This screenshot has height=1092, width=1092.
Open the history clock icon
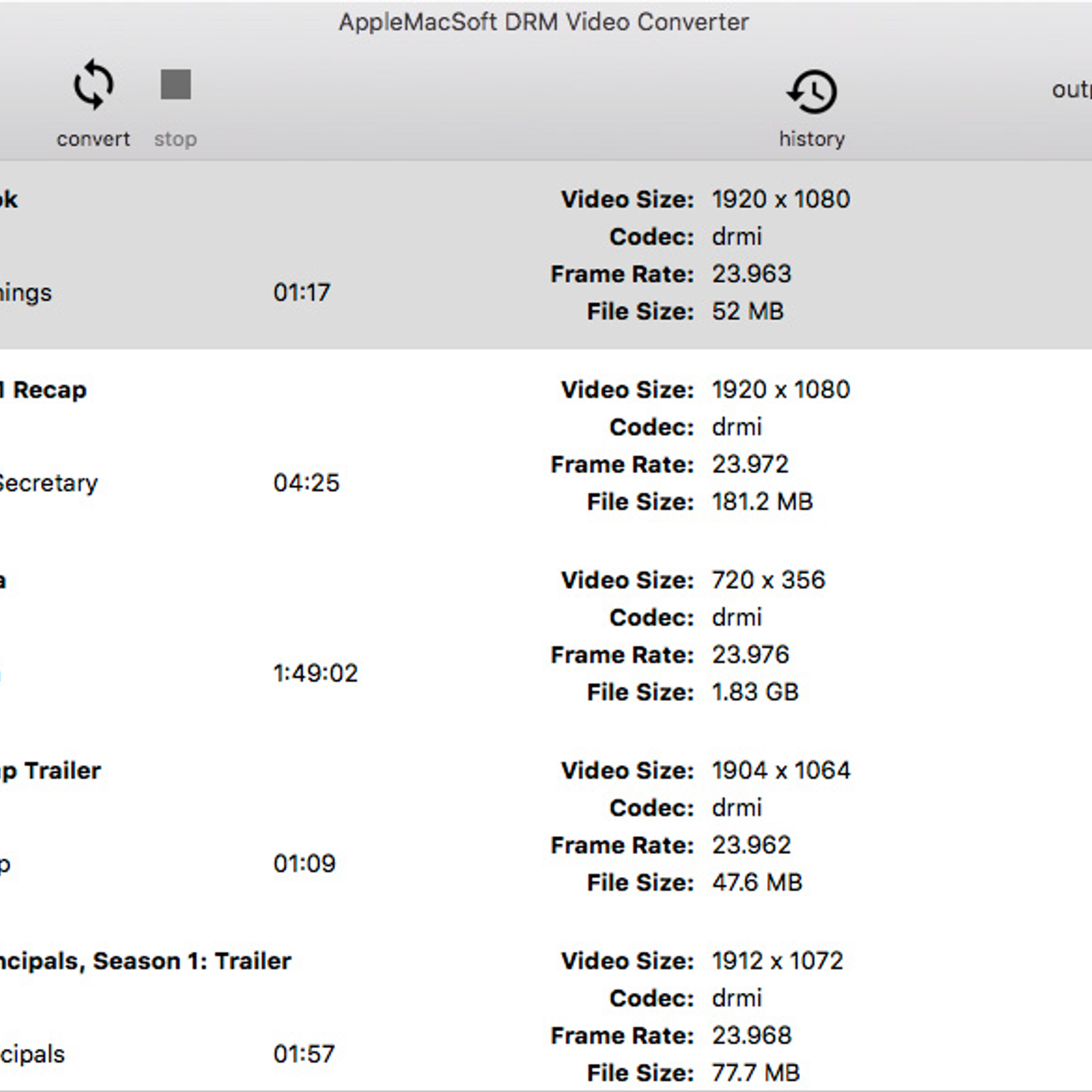click(x=811, y=91)
